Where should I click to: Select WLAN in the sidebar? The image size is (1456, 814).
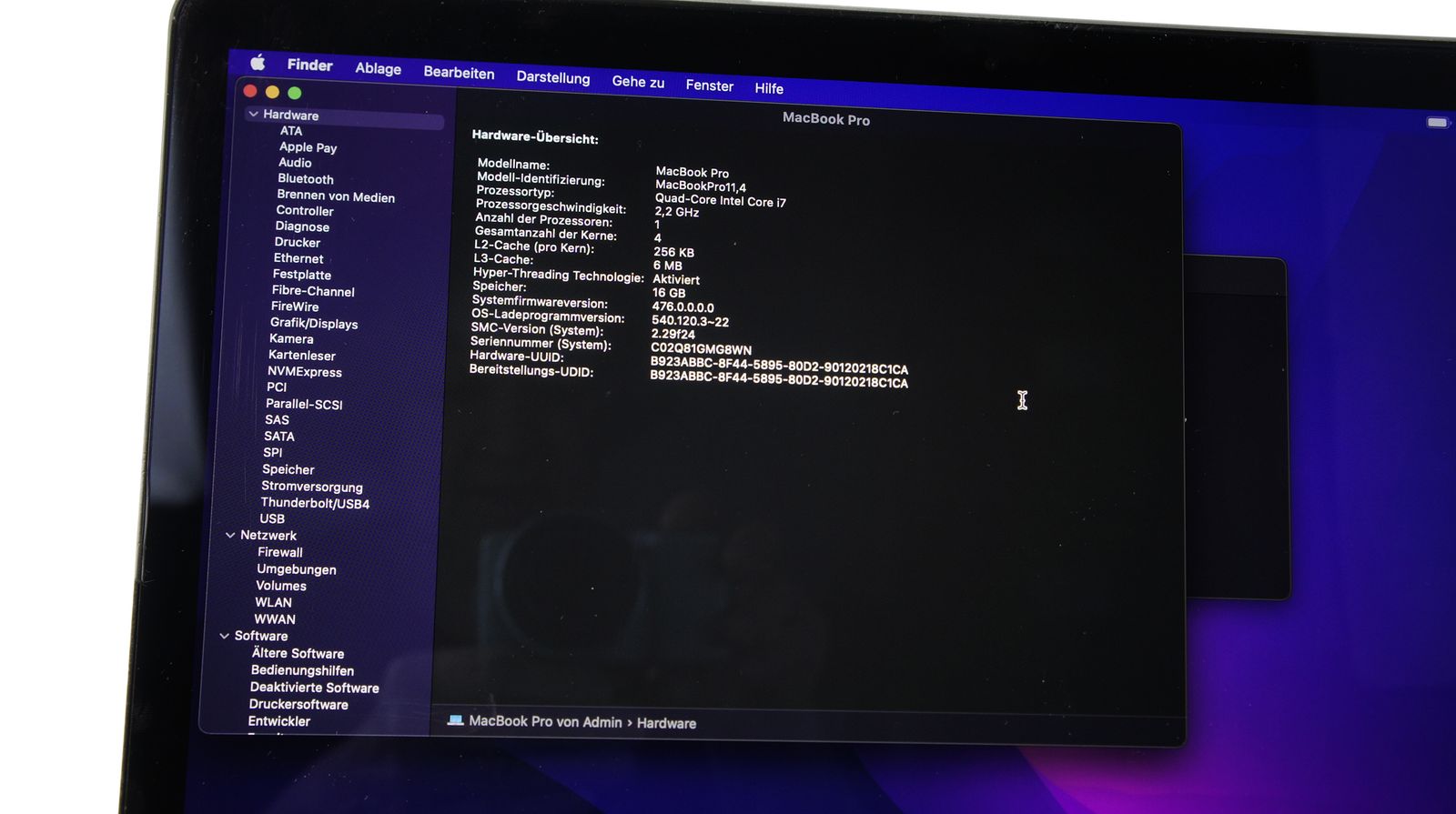pyautogui.click(x=273, y=602)
